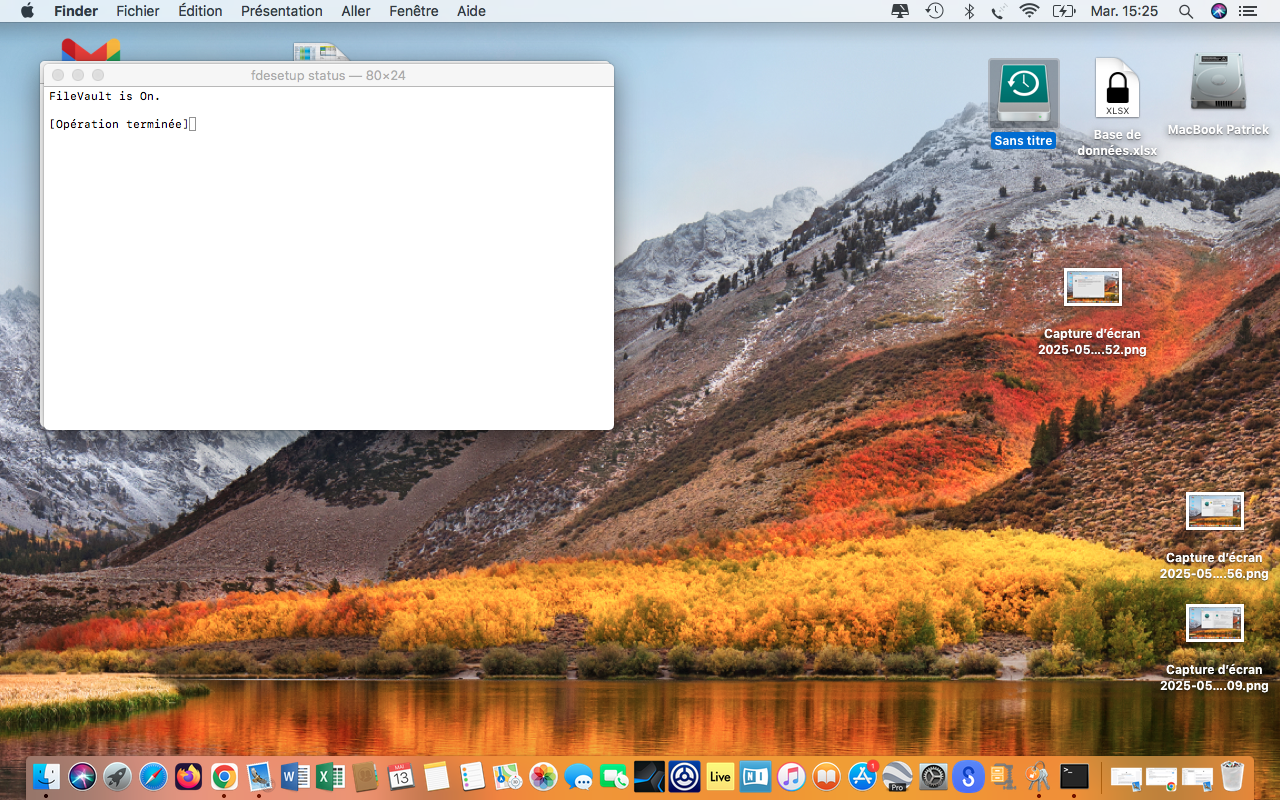Open the Trash in the Dock
Image resolution: width=1280 pixels, height=800 pixels.
tap(1233, 776)
